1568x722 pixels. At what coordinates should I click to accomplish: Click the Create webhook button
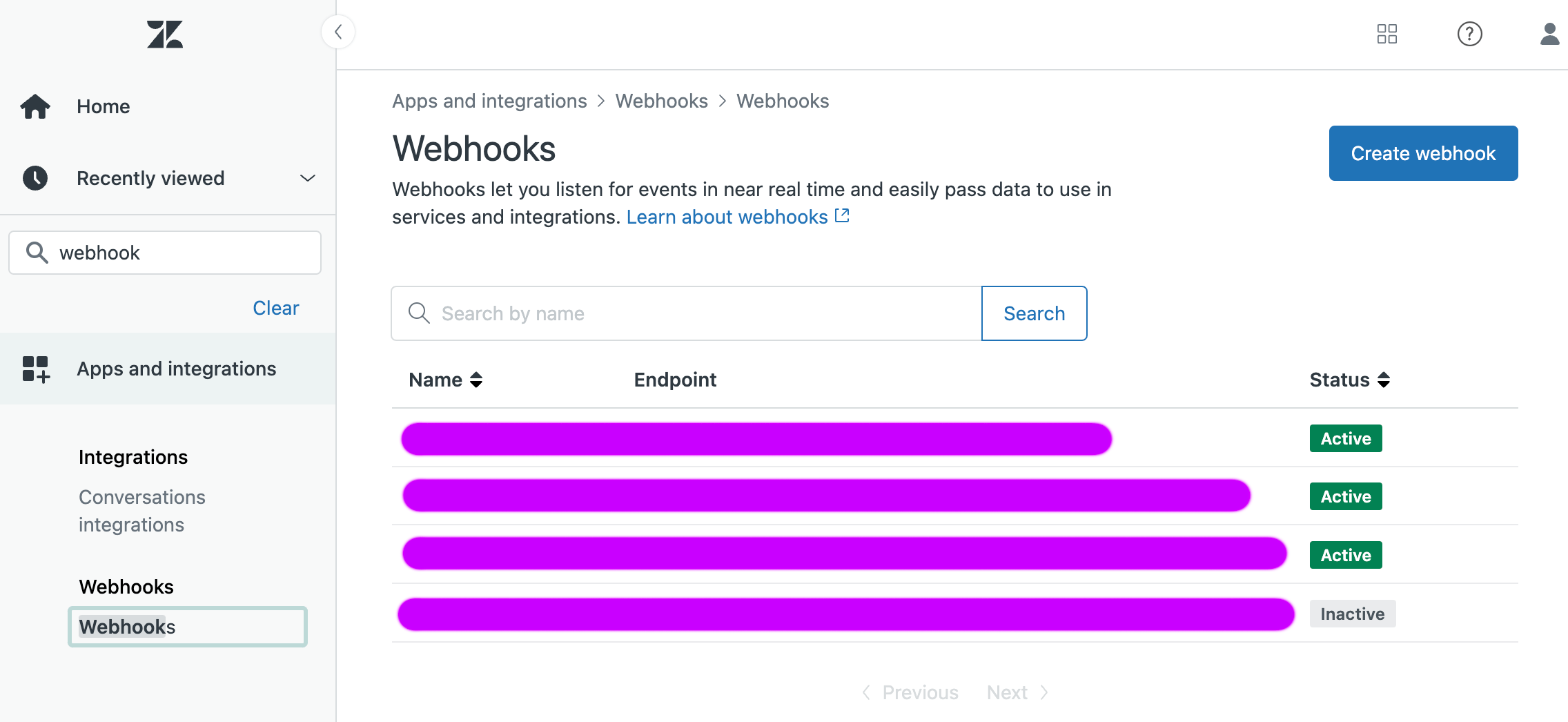pyautogui.click(x=1423, y=153)
